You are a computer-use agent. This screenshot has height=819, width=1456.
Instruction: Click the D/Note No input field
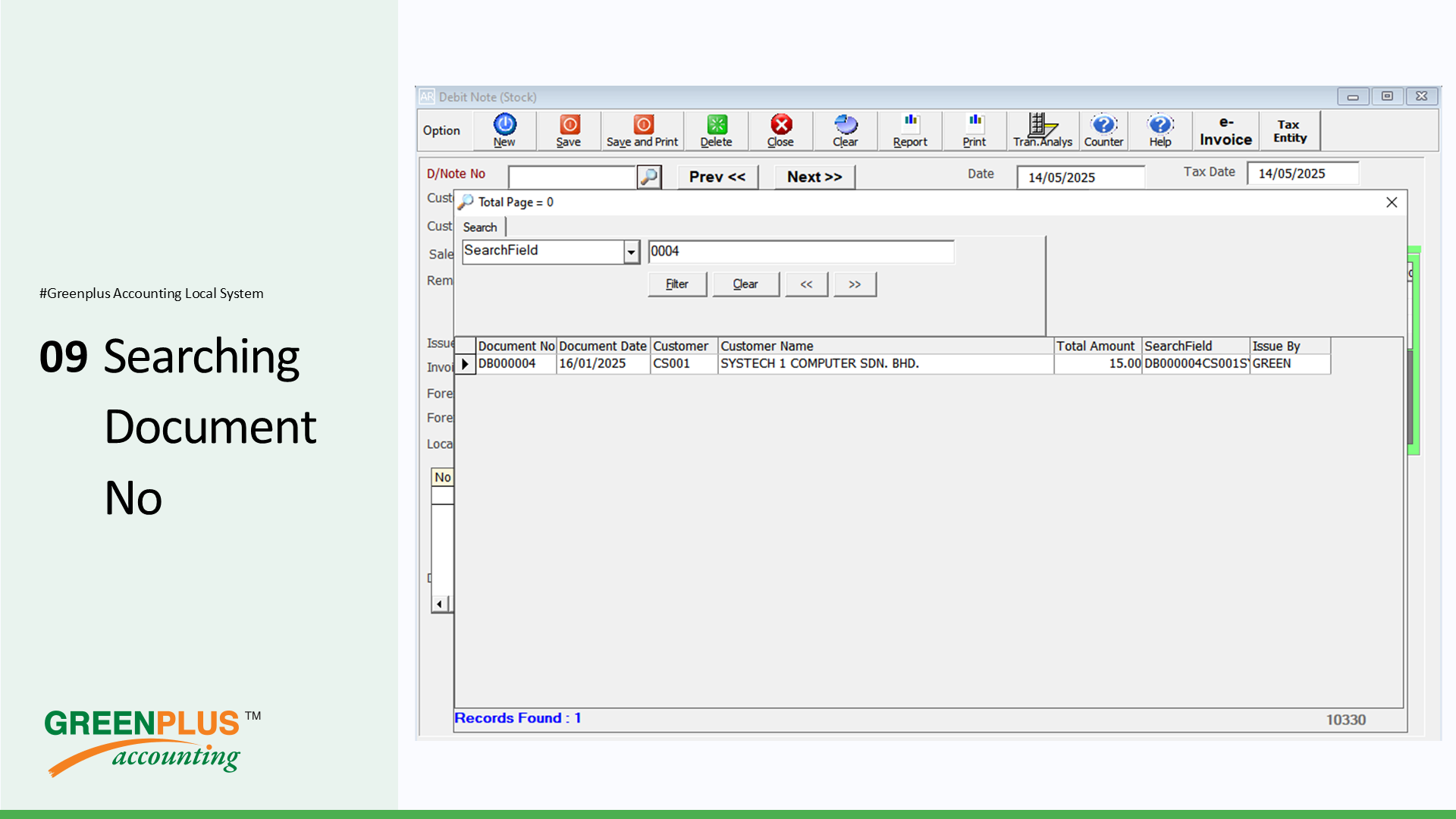point(573,177)
